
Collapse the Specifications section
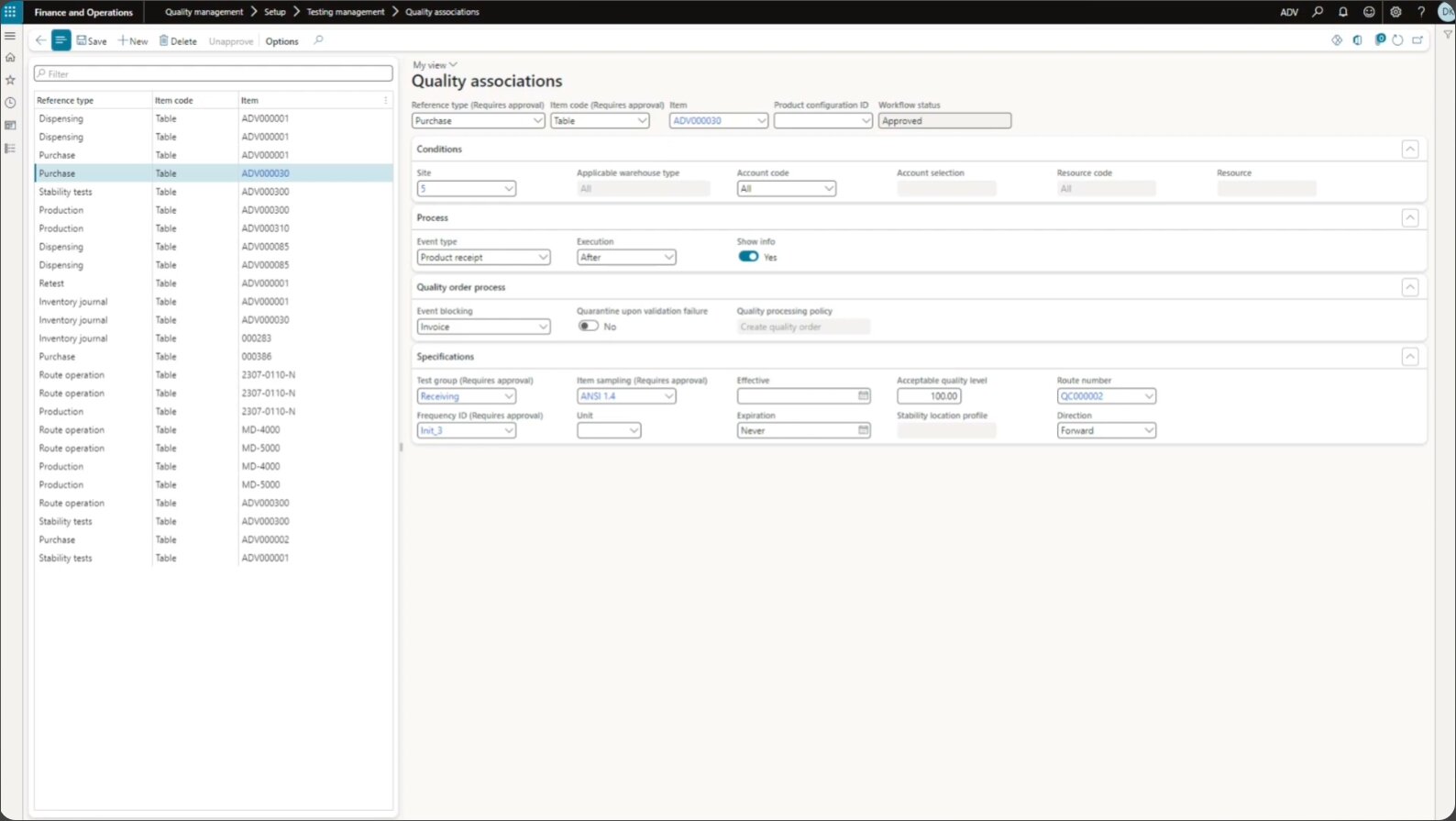pyautogui.click(x=1410, y=356)
